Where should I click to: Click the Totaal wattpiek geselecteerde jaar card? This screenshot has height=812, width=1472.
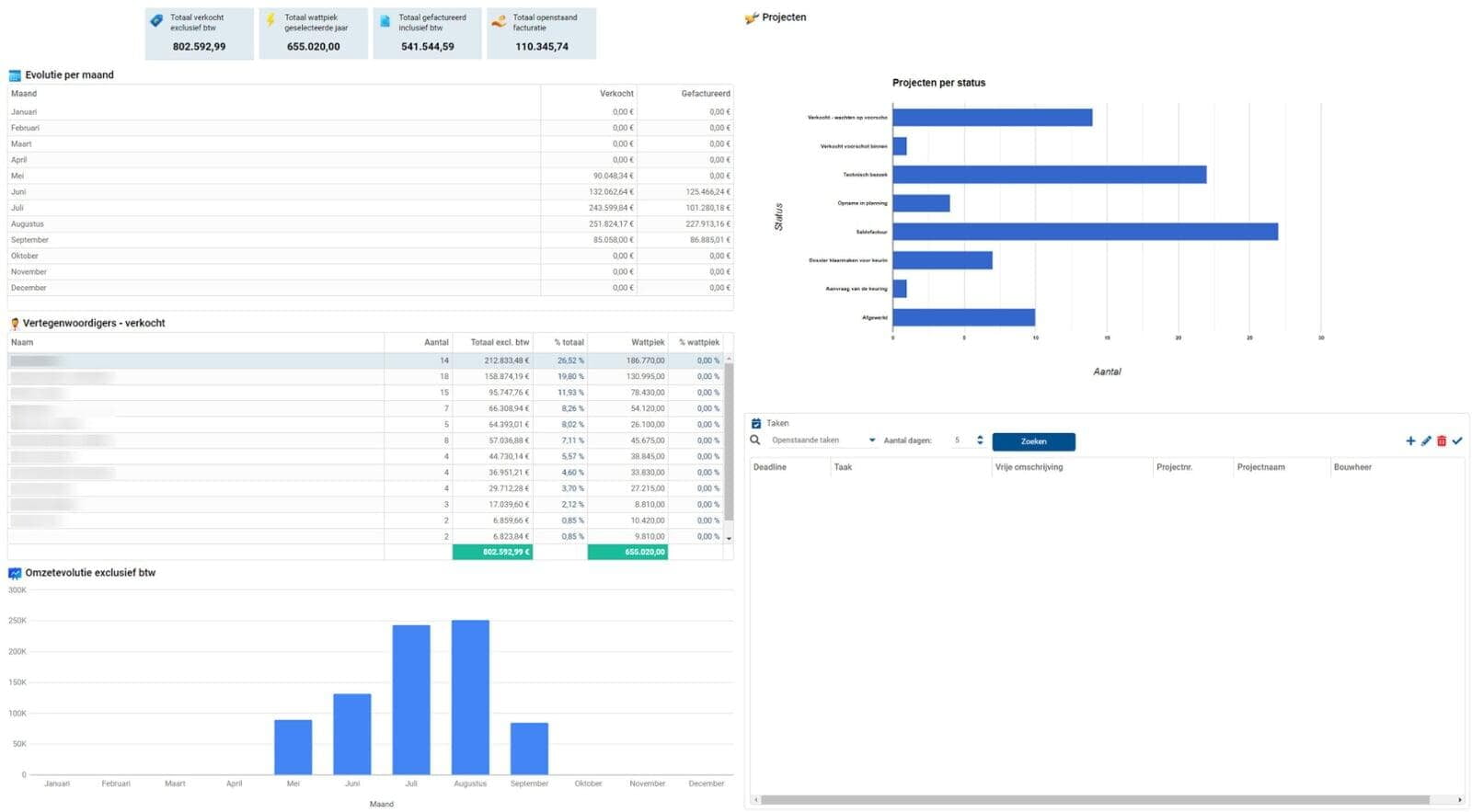(x=313, y=33)
